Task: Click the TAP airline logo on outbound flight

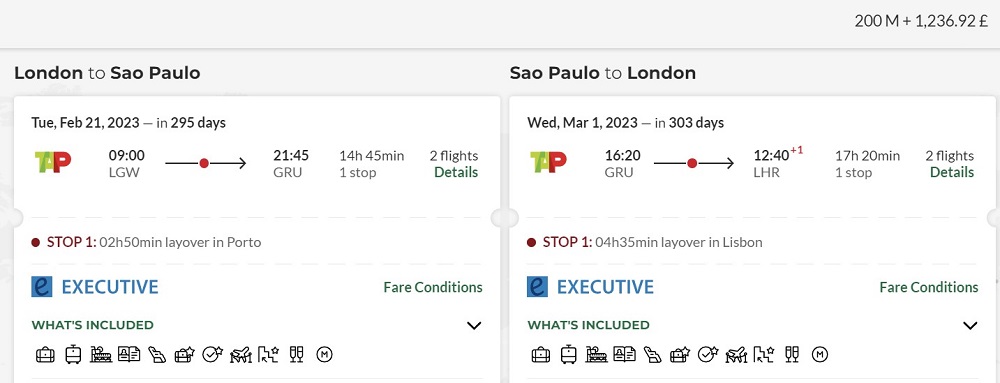Action: pos(53,162)
